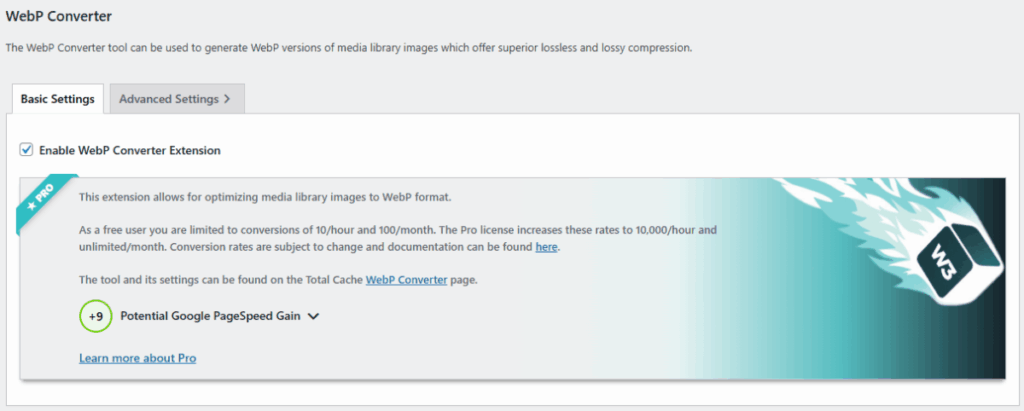
Task: Click the 'This extension allows for optimizing' sentence
Action: 265,196
